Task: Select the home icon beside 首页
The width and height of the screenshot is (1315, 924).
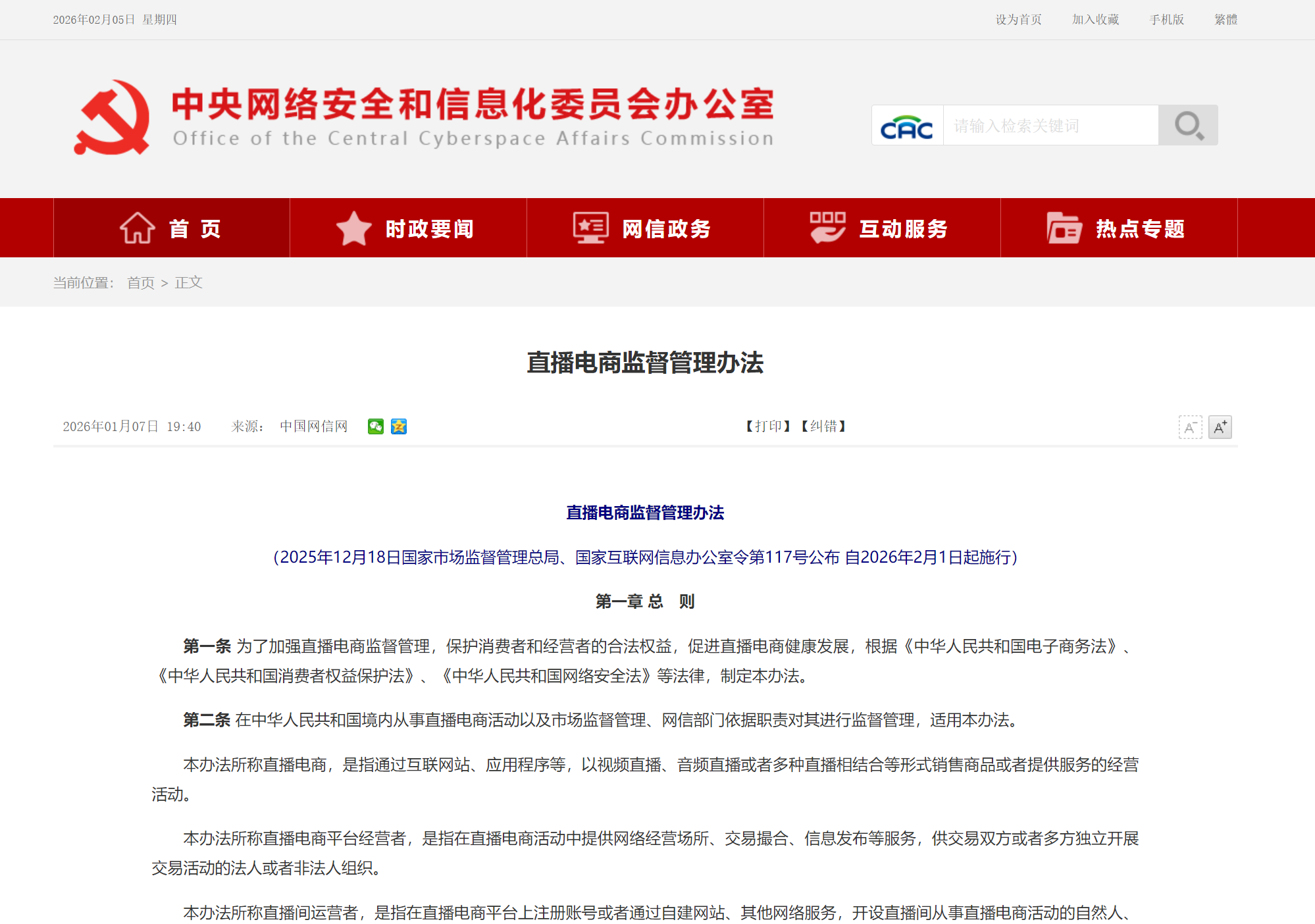Action: pyautogui.click(x=136, y=228)
